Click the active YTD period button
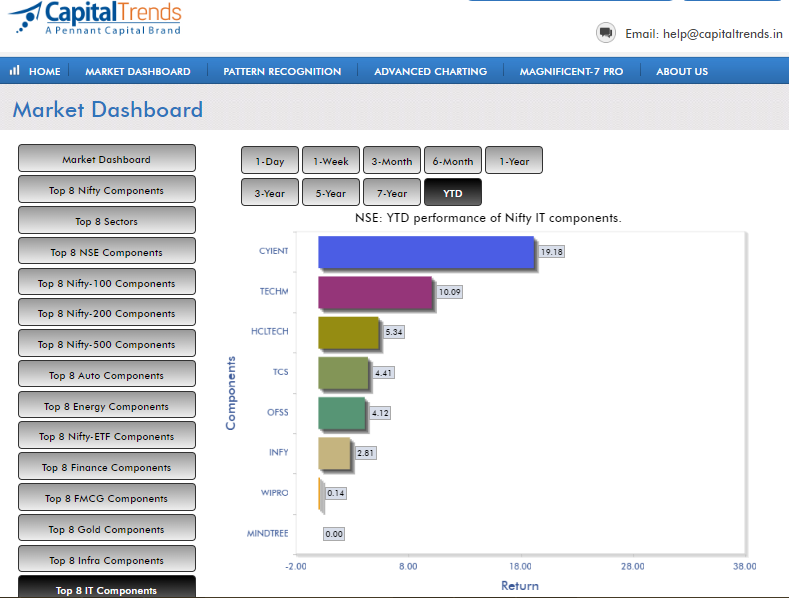Screen dimensions: 789x598 [453, 192]
